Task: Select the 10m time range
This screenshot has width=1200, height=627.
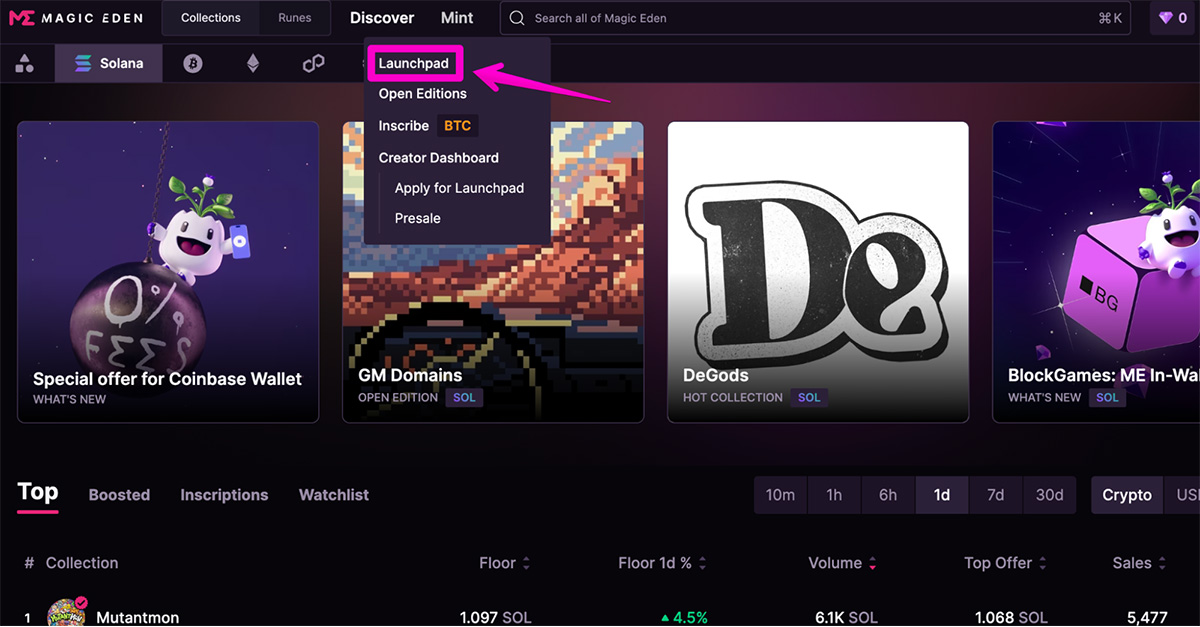Action: (x=781, y=495)
